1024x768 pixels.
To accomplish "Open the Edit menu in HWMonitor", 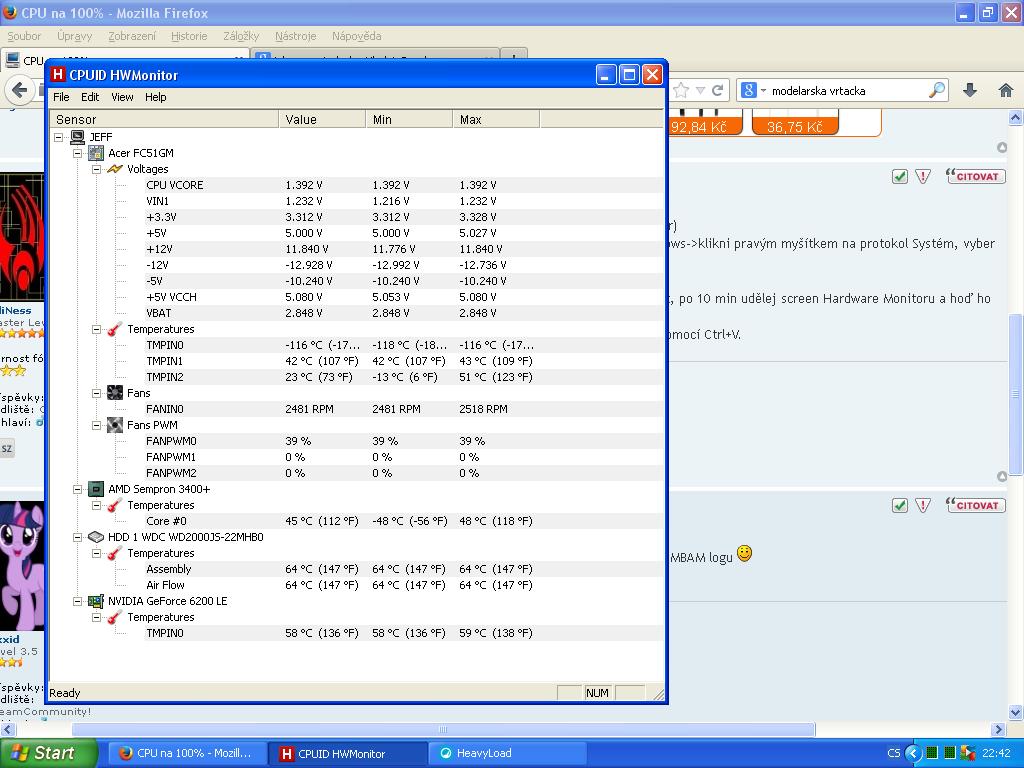I will tap(90, 97).
